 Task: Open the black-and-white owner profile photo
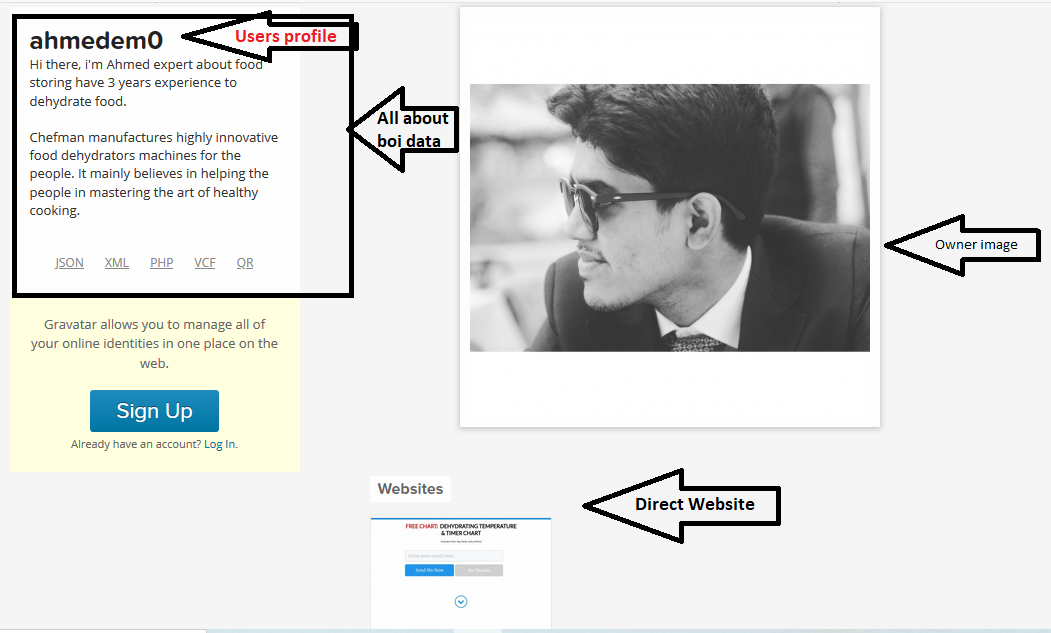pos(669,217)
